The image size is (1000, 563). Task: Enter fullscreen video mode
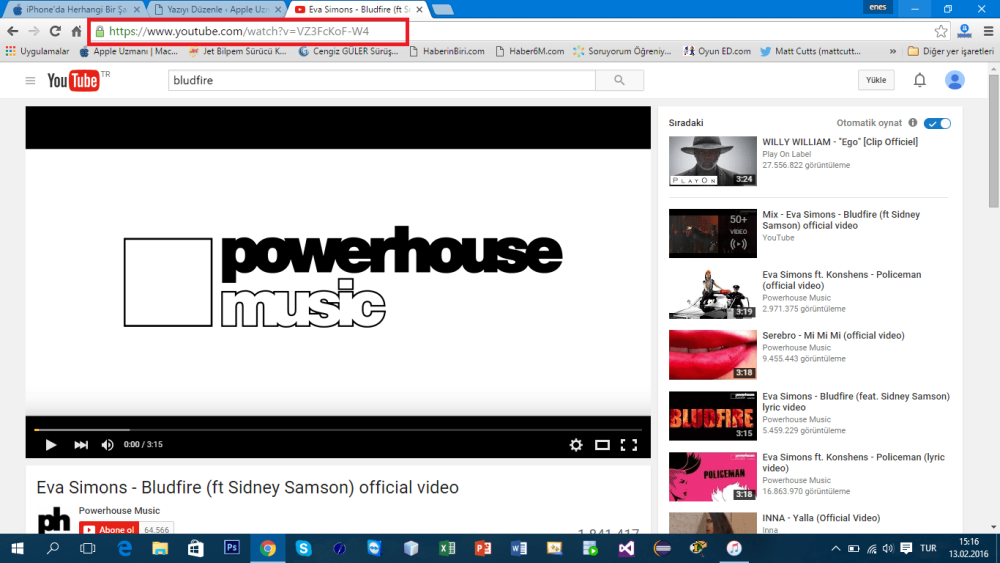tap(629, 444)
